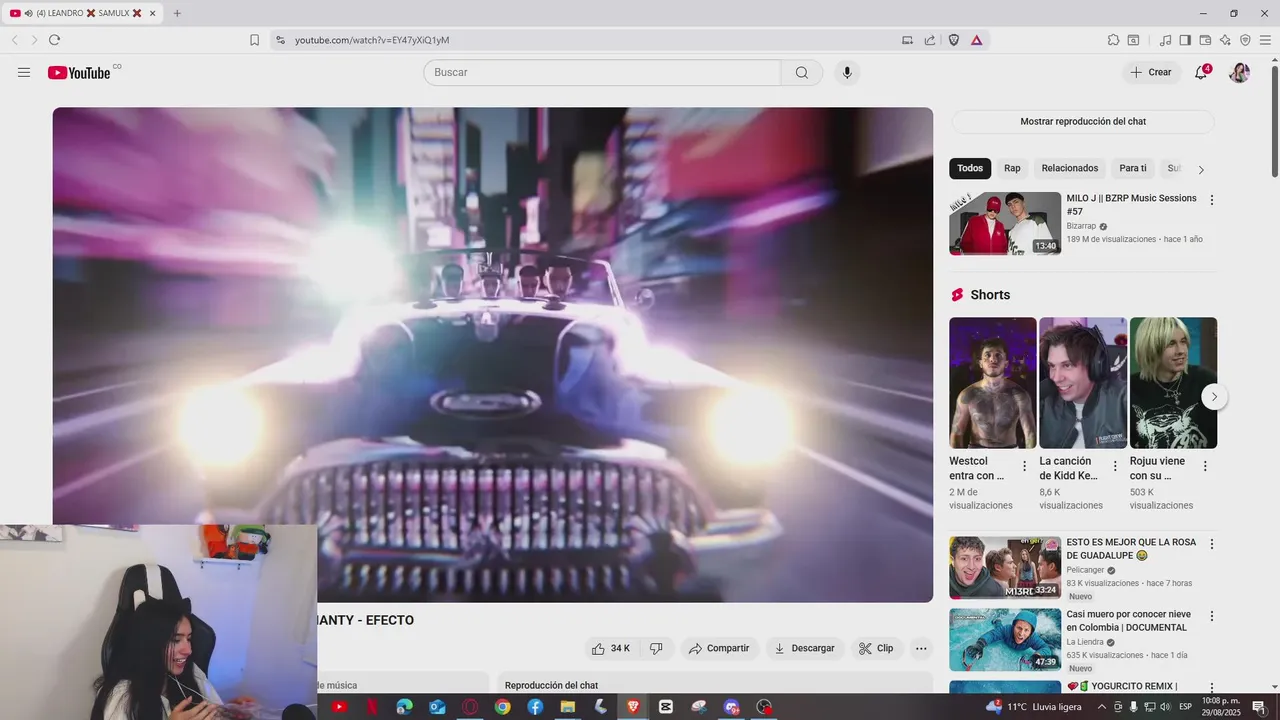Screen dimensions: 1280x720
Task: Open File Explorer from the taskbar
Action: point(567,707)
